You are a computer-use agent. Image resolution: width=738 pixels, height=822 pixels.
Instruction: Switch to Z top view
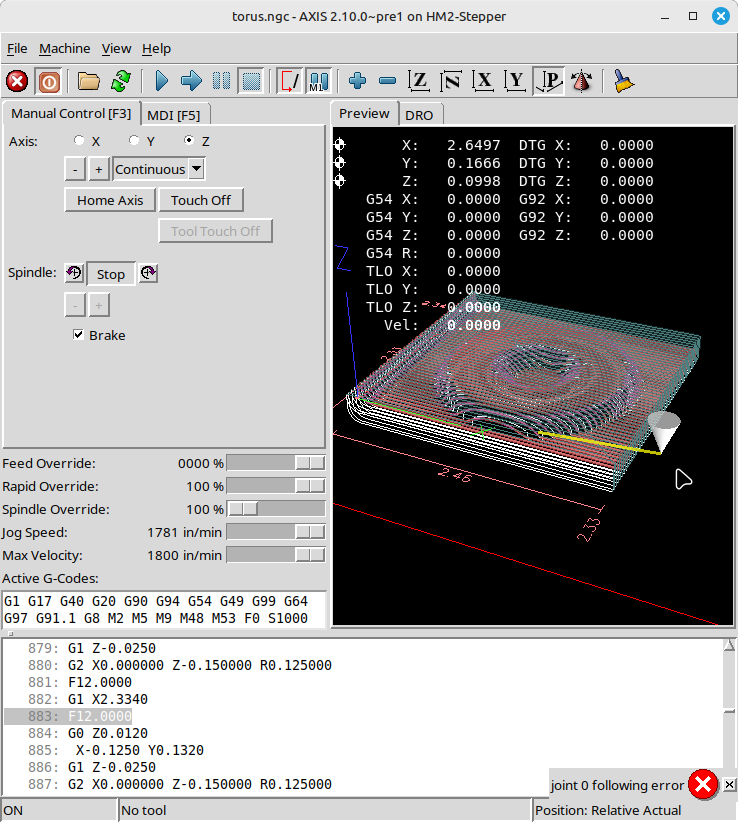click(x=420, y=81)
